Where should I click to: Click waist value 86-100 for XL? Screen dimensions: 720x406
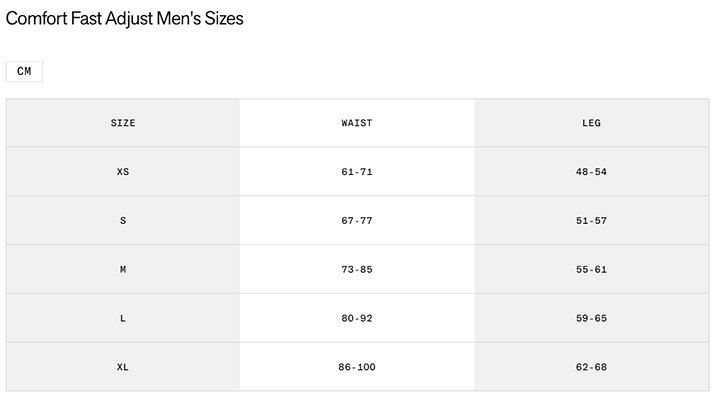357,367
